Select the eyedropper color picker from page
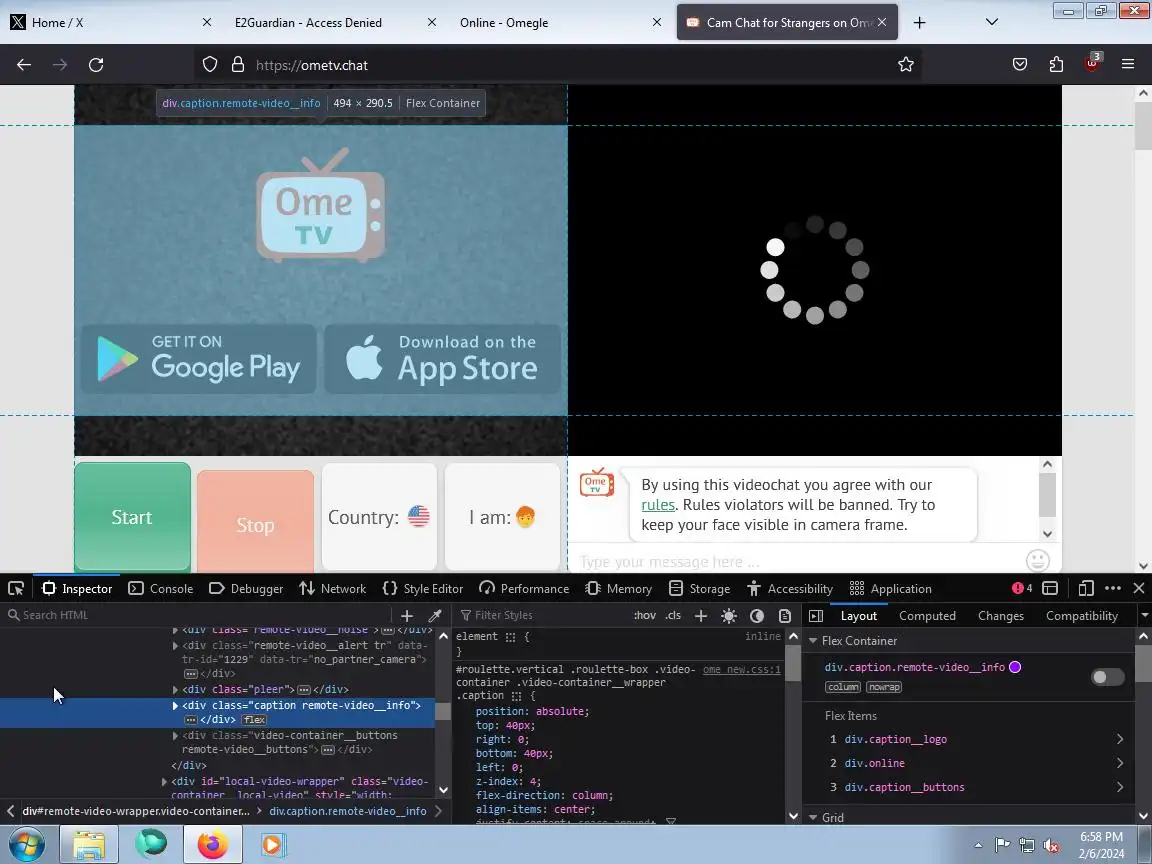Image resolution: width=1152 pixels, height=864 pixels. click(x=435, y=616)
